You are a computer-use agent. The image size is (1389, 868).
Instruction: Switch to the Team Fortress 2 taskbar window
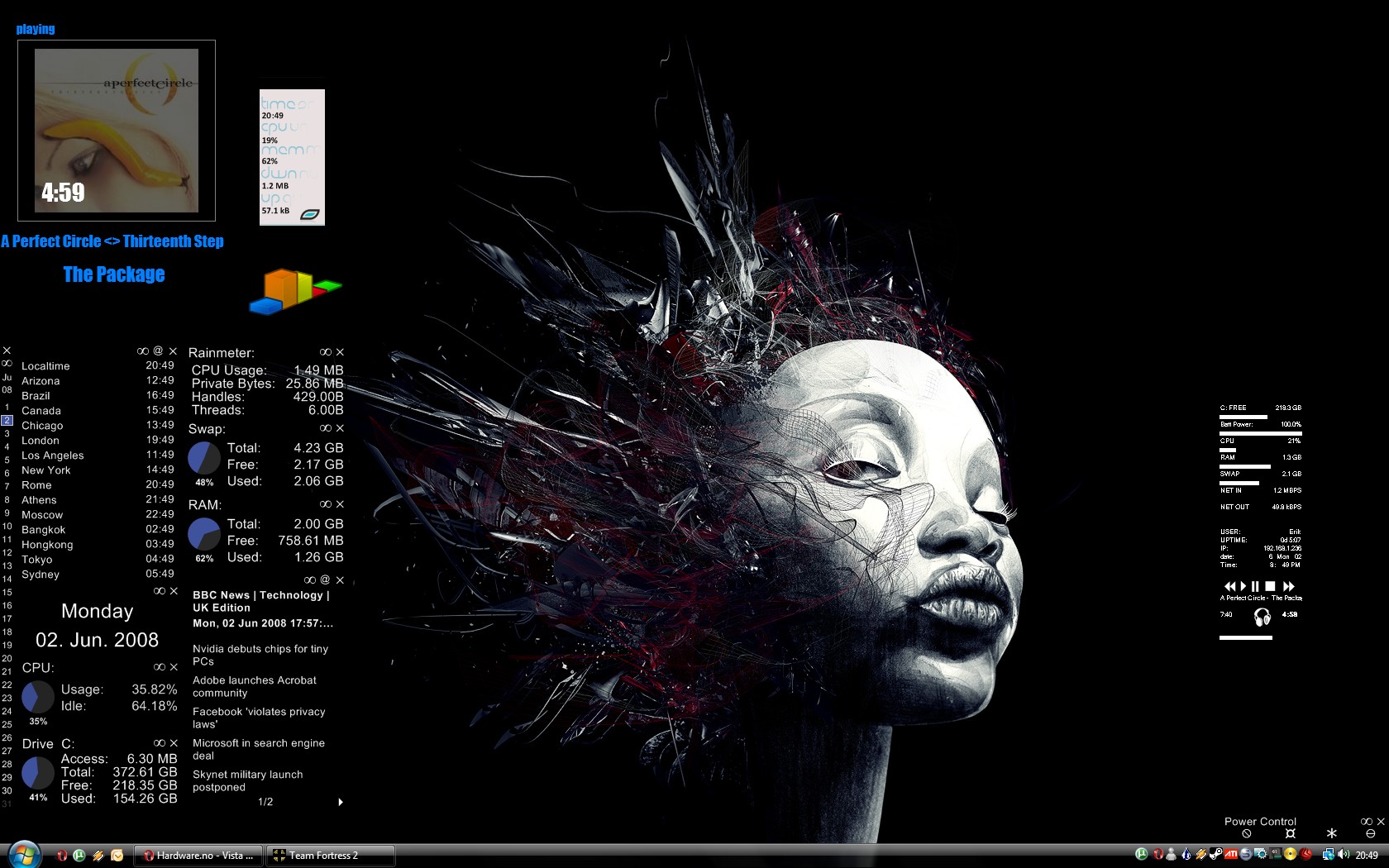click(330, 856)
